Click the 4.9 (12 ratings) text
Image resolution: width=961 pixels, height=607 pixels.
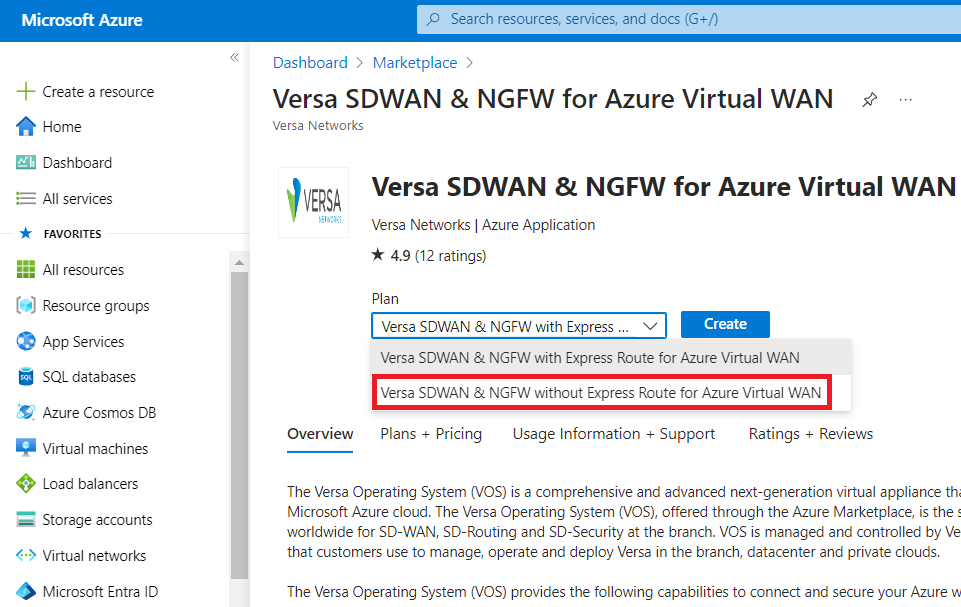[x=438, y=256]
